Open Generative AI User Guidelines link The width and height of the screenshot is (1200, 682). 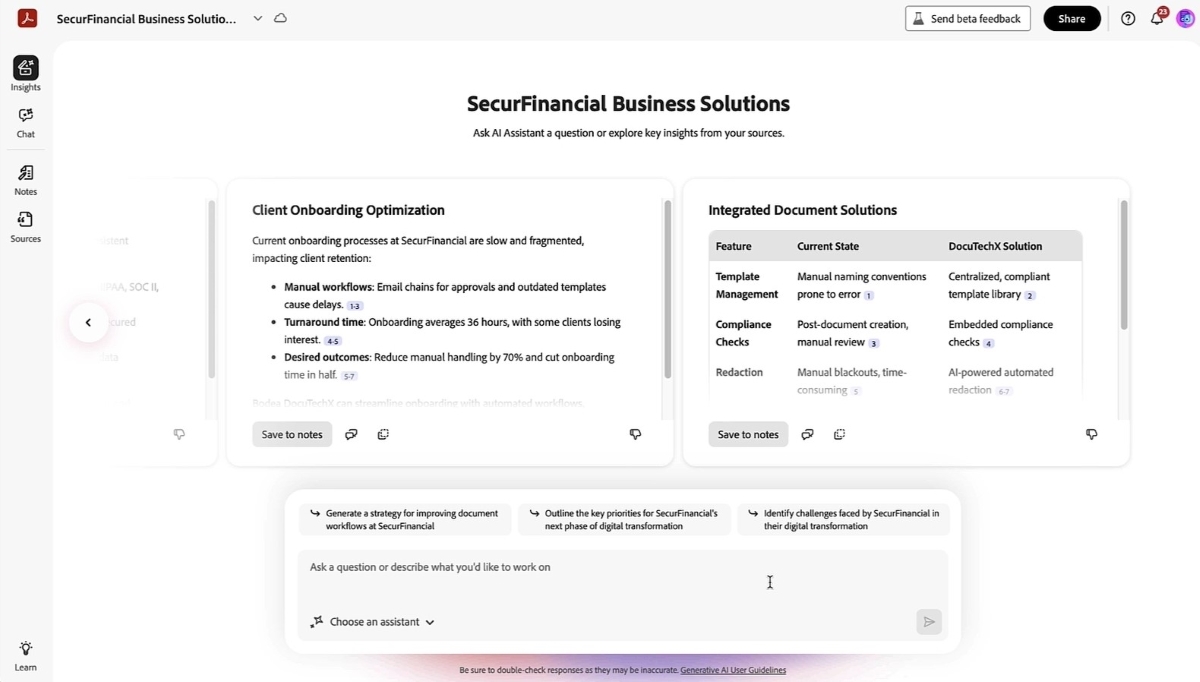[733, 670]
